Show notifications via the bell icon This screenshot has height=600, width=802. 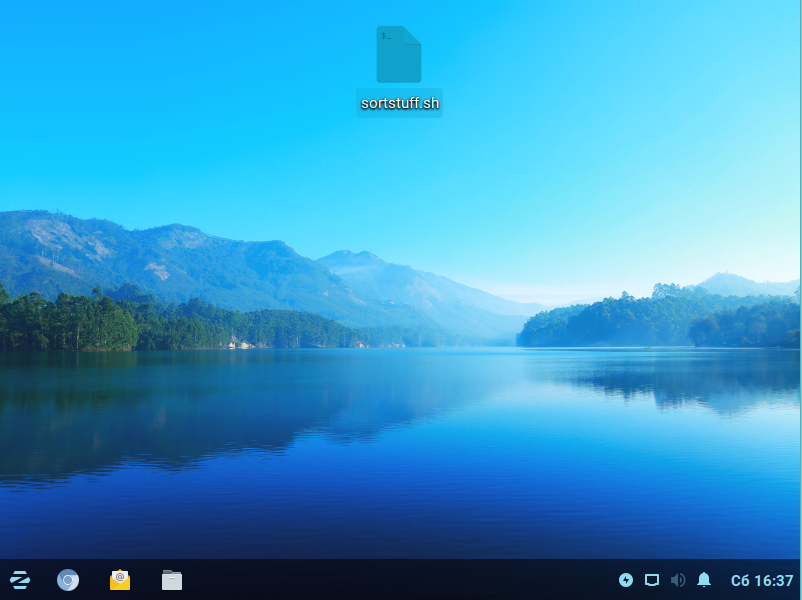click(x=704, y=580)
